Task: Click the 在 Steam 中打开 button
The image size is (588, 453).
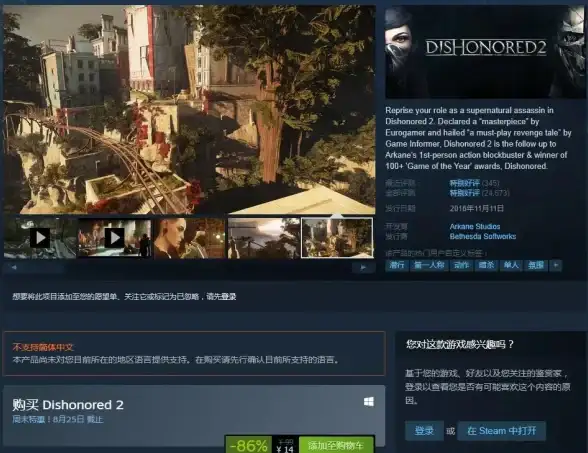Action: 501,430
